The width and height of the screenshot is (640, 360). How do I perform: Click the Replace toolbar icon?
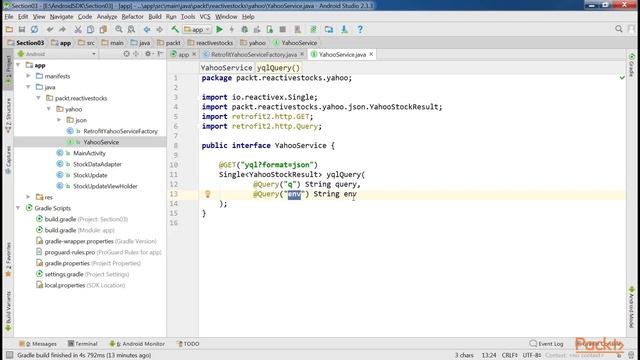(x=131, y=29)
